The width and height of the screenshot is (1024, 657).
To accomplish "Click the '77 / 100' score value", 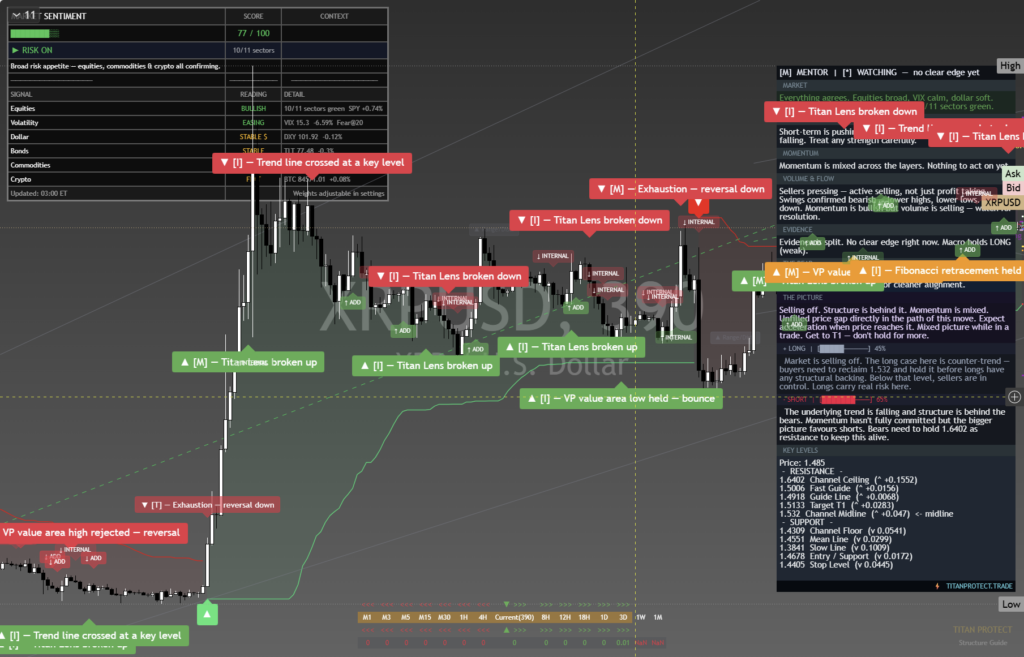I will coord(253,33).
